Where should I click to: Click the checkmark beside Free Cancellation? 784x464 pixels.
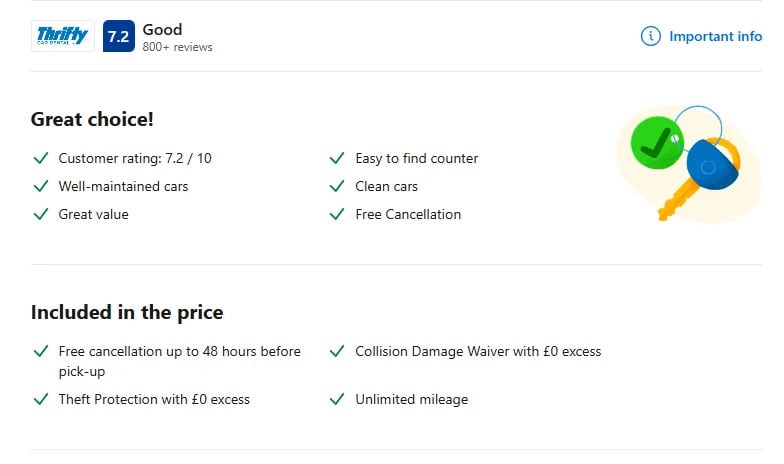coord(337,214)
